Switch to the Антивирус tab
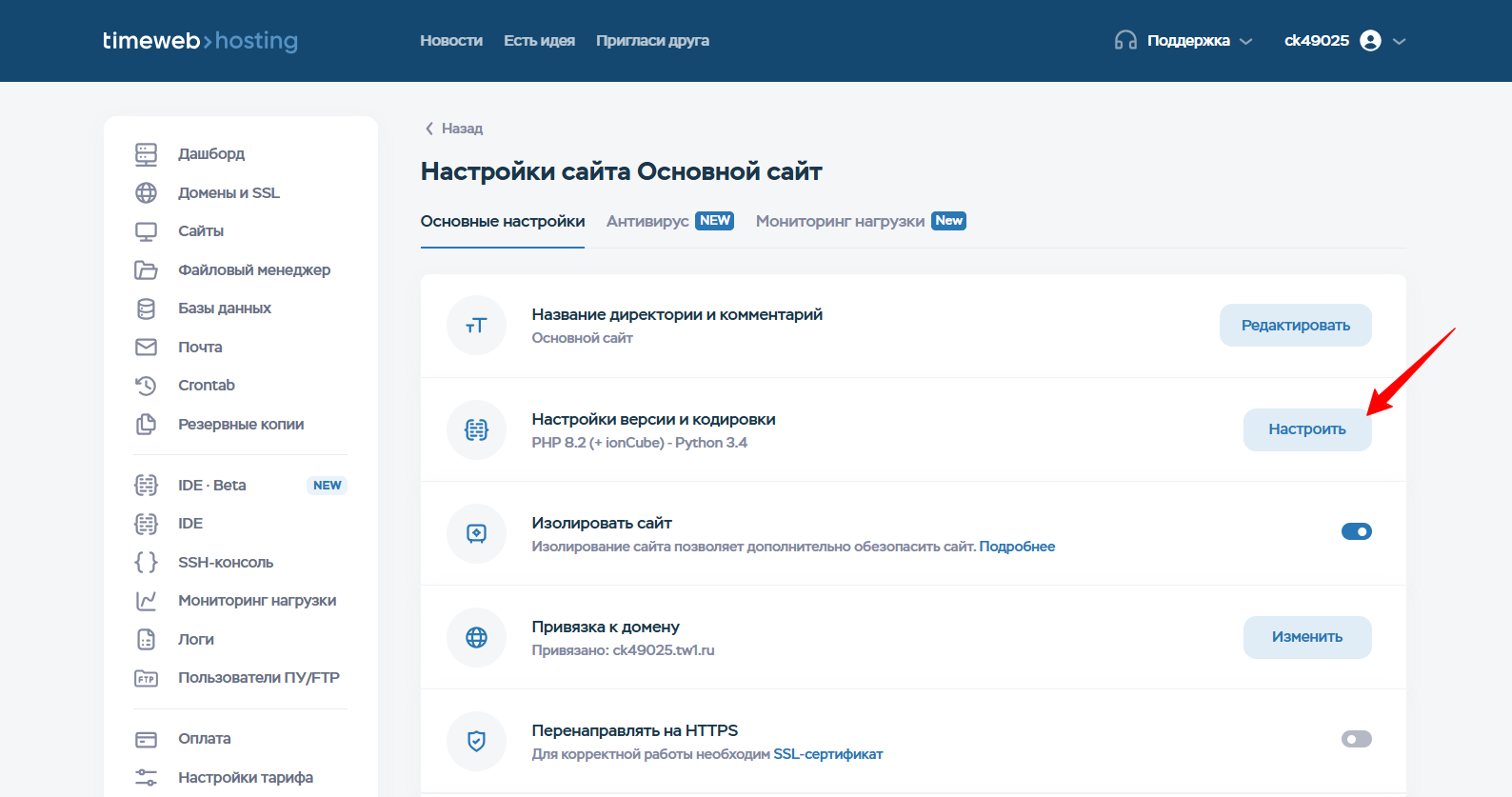 (x=647, y=221)
